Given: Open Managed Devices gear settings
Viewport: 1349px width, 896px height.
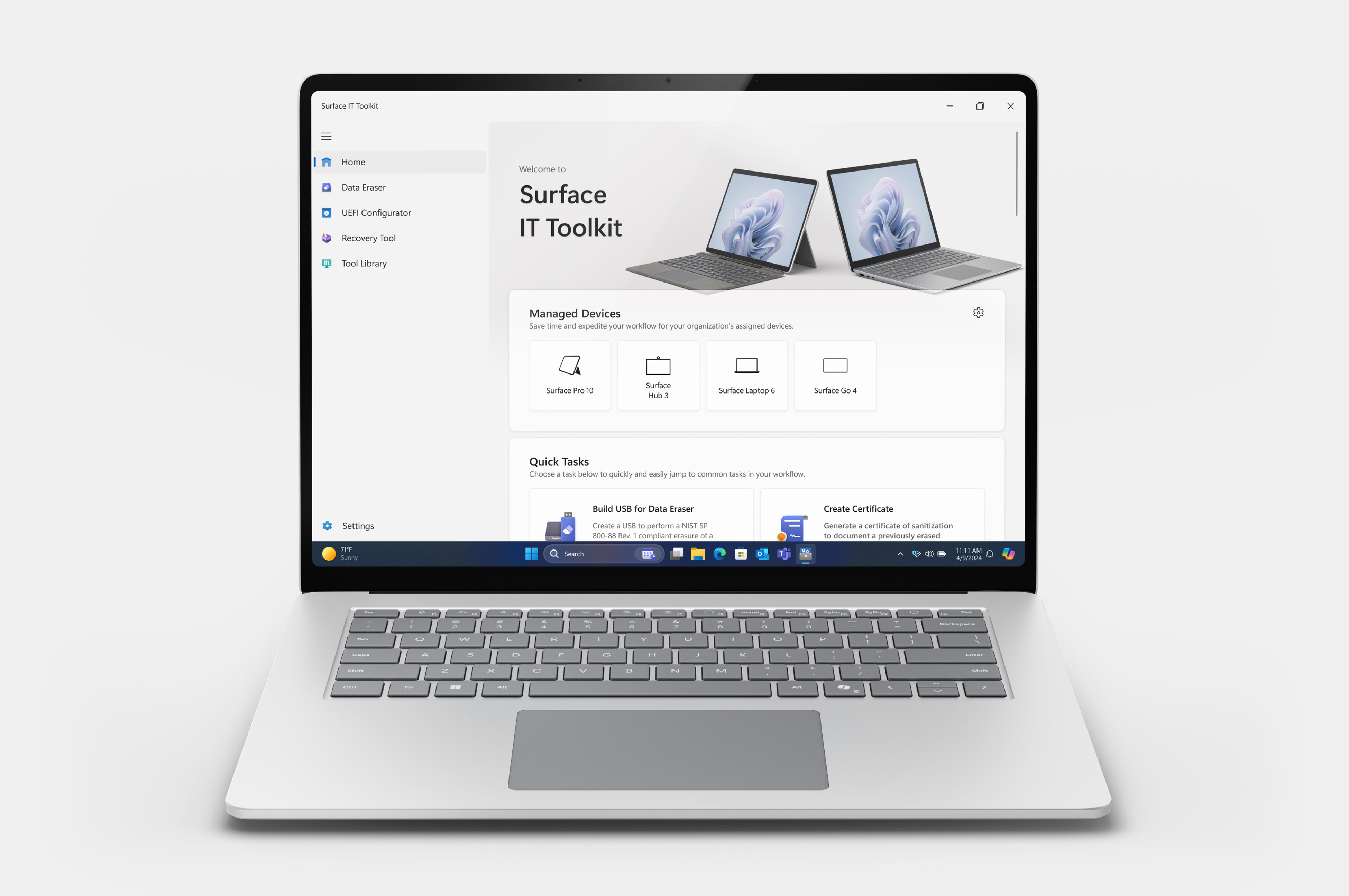Looking at the screenshot, I should 978,311.
